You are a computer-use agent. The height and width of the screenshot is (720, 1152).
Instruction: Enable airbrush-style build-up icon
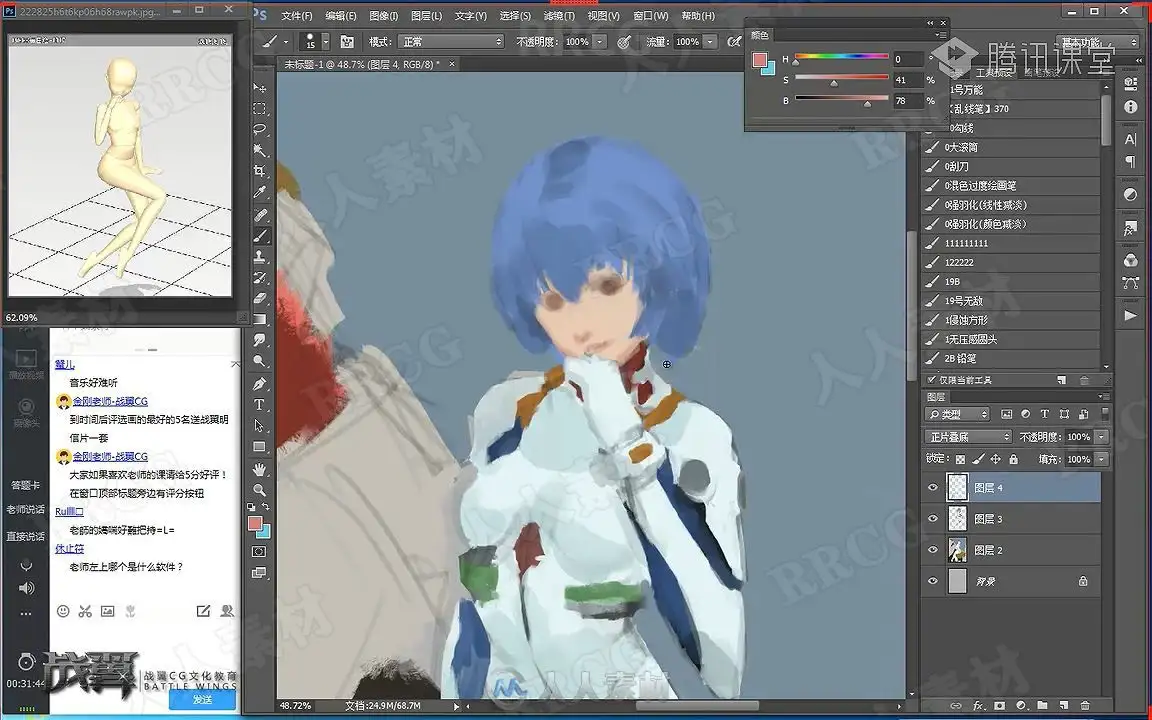(x=733, y=42)
